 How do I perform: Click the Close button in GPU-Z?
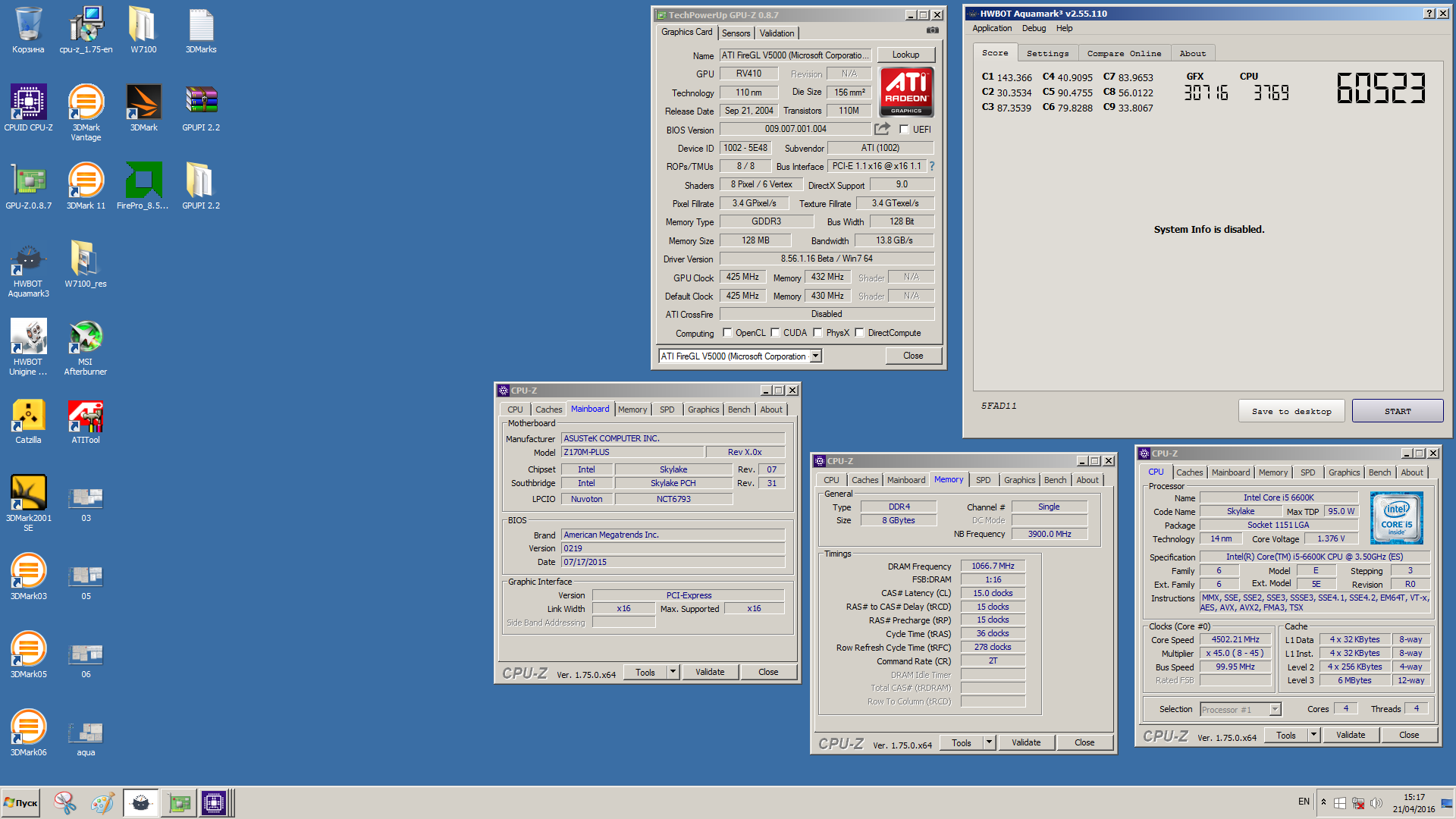pos(913,356)
